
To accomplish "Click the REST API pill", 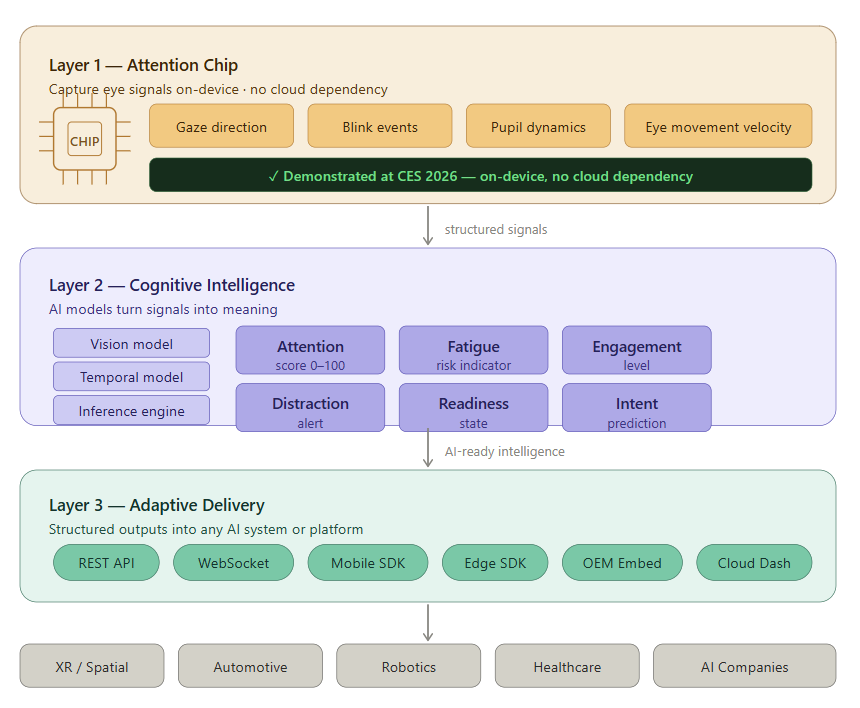I will point(106,563).
